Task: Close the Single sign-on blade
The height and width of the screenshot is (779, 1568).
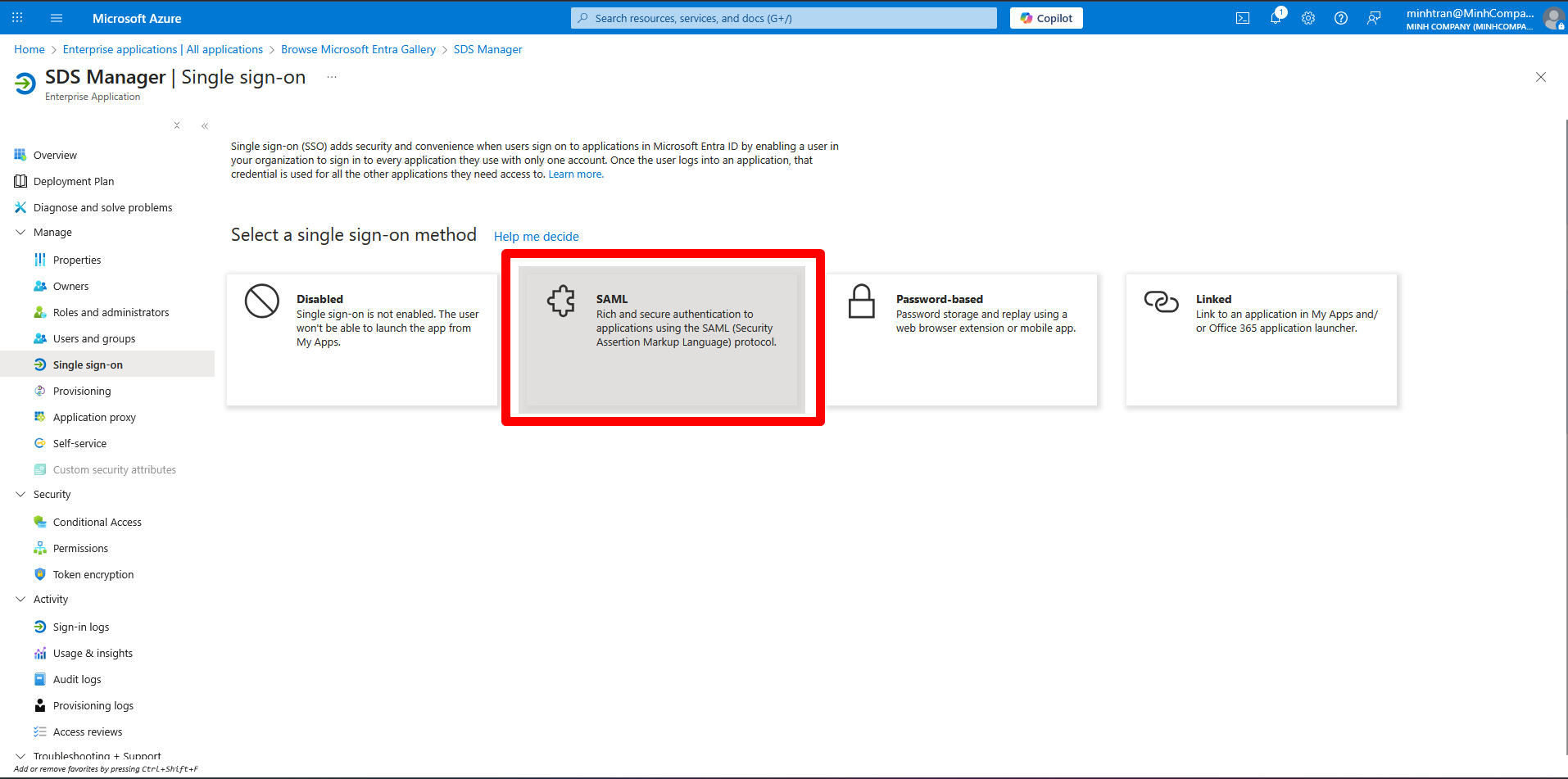Action: tap(1541, 77)
